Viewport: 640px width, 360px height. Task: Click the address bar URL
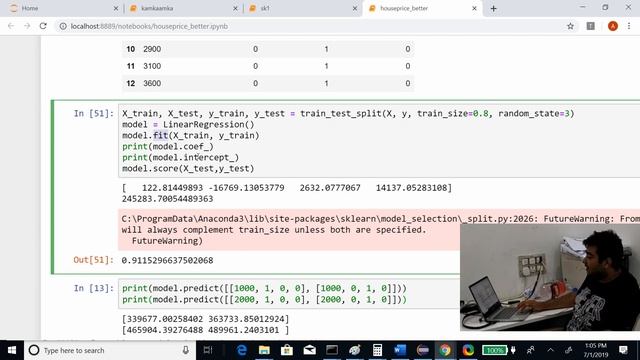149,26
